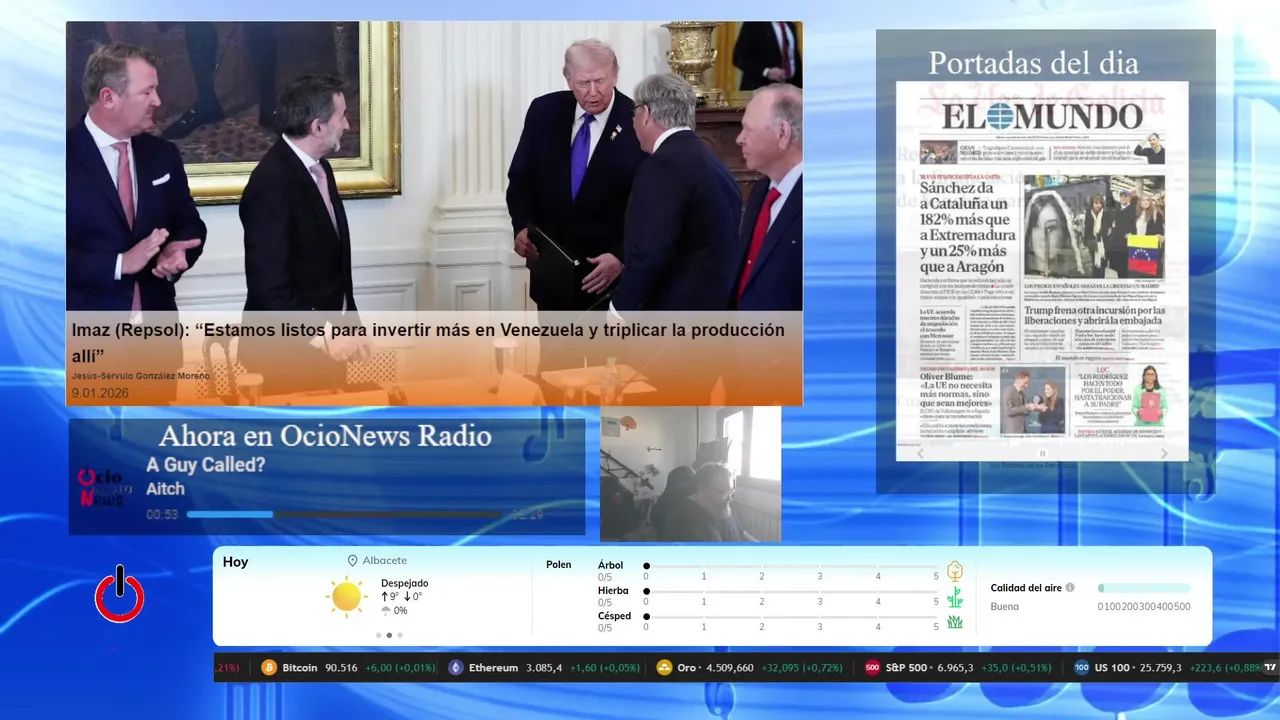1280x720 pixels.
Task: Click the air quality index bar
Action: tap(1144, 588)
